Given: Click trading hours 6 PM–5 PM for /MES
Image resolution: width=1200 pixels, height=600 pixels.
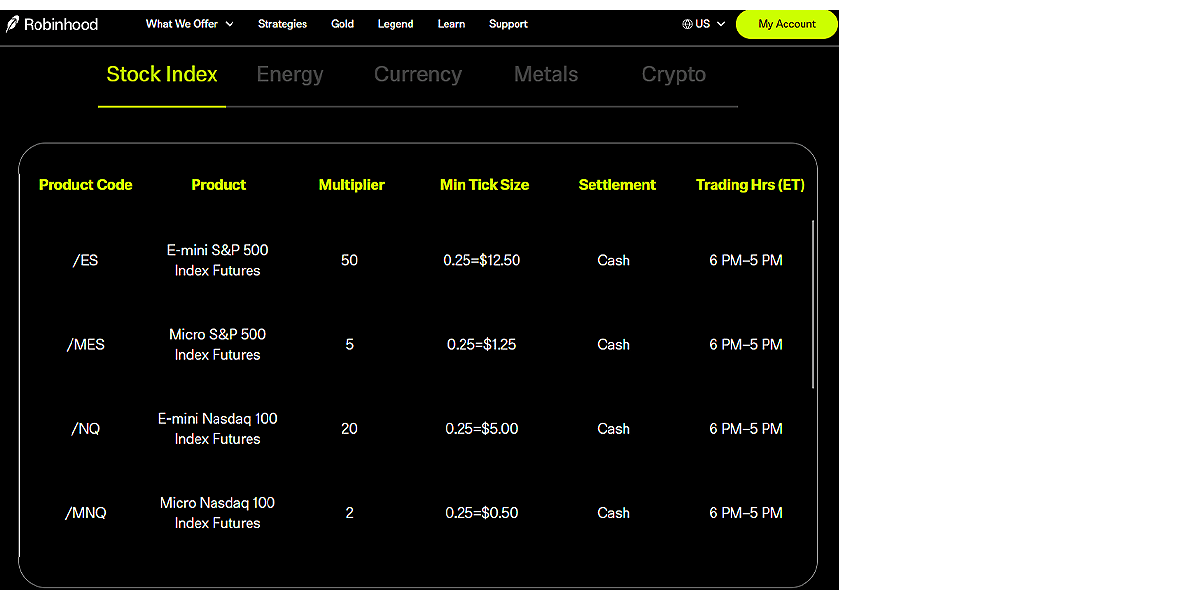Looking at the screenshot, I should click(746, 344).
